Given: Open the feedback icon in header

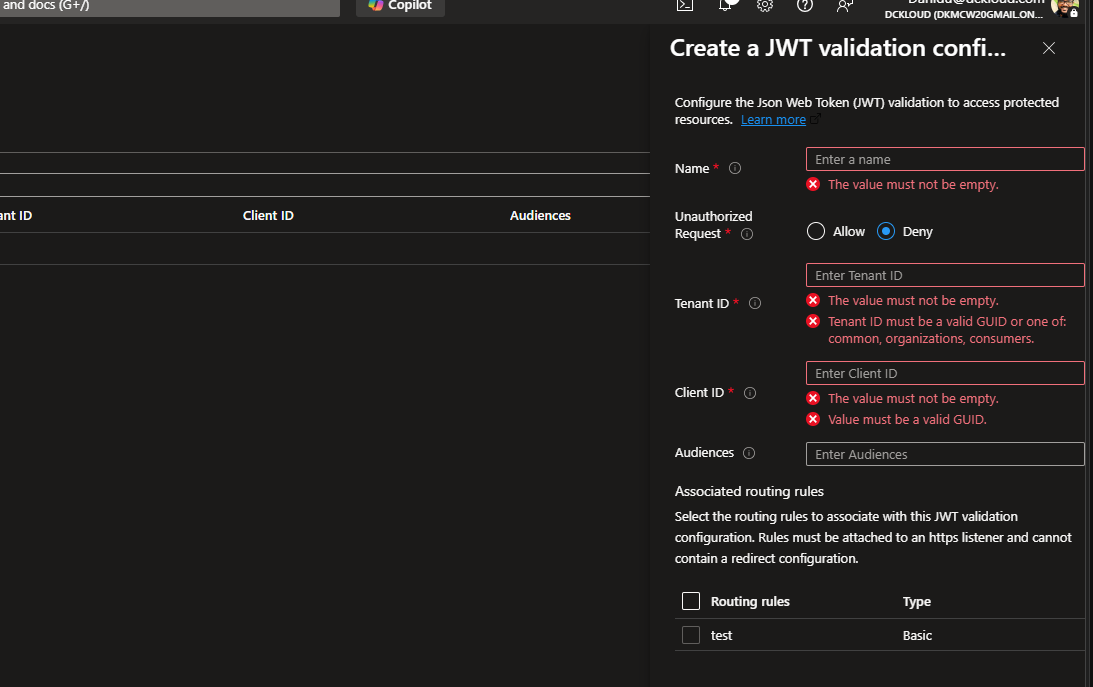Looking at the screenshot, I should 845,5.
